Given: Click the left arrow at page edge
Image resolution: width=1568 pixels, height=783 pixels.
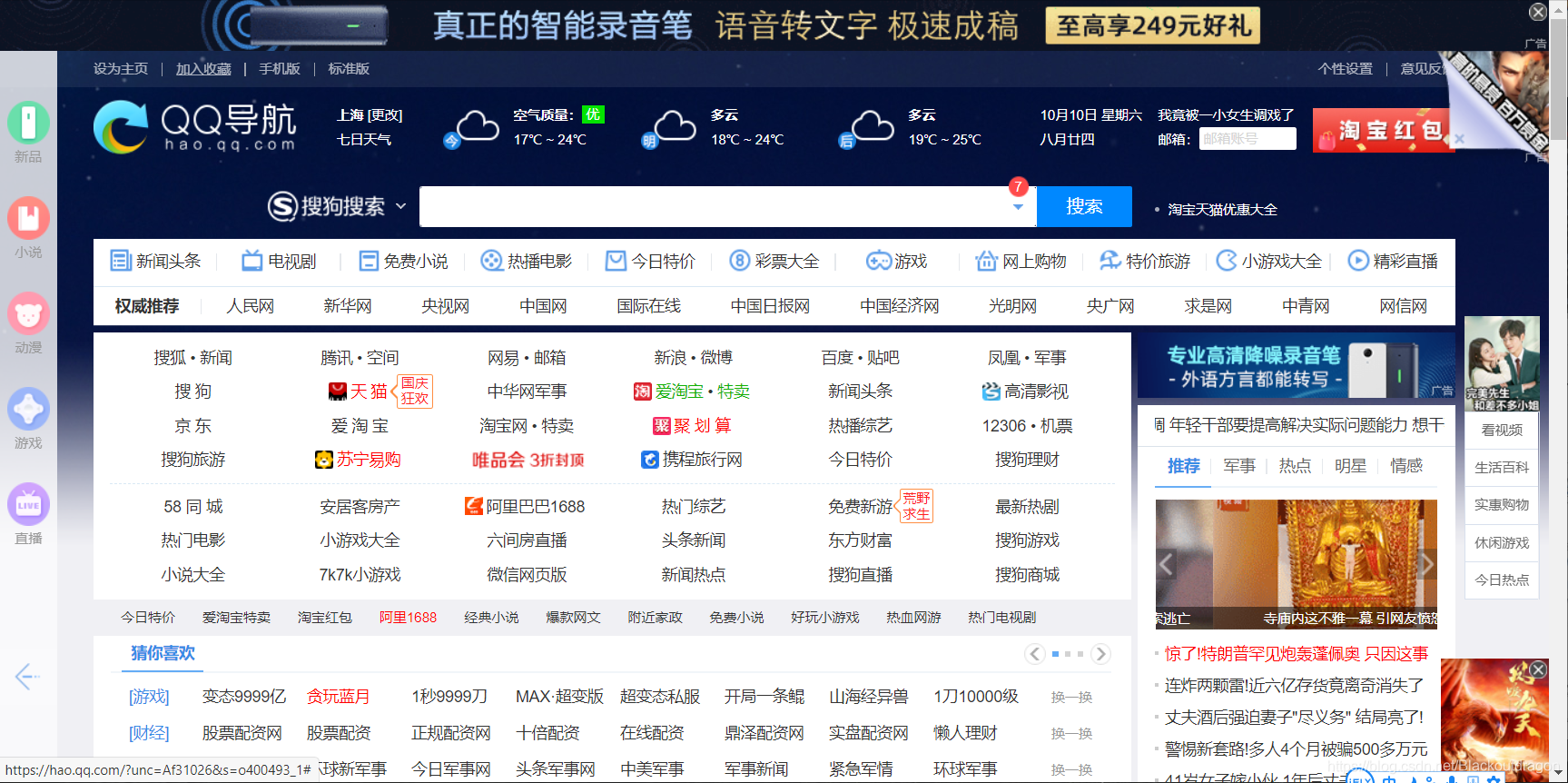Looking at the screenshot, I should (26, 676).
